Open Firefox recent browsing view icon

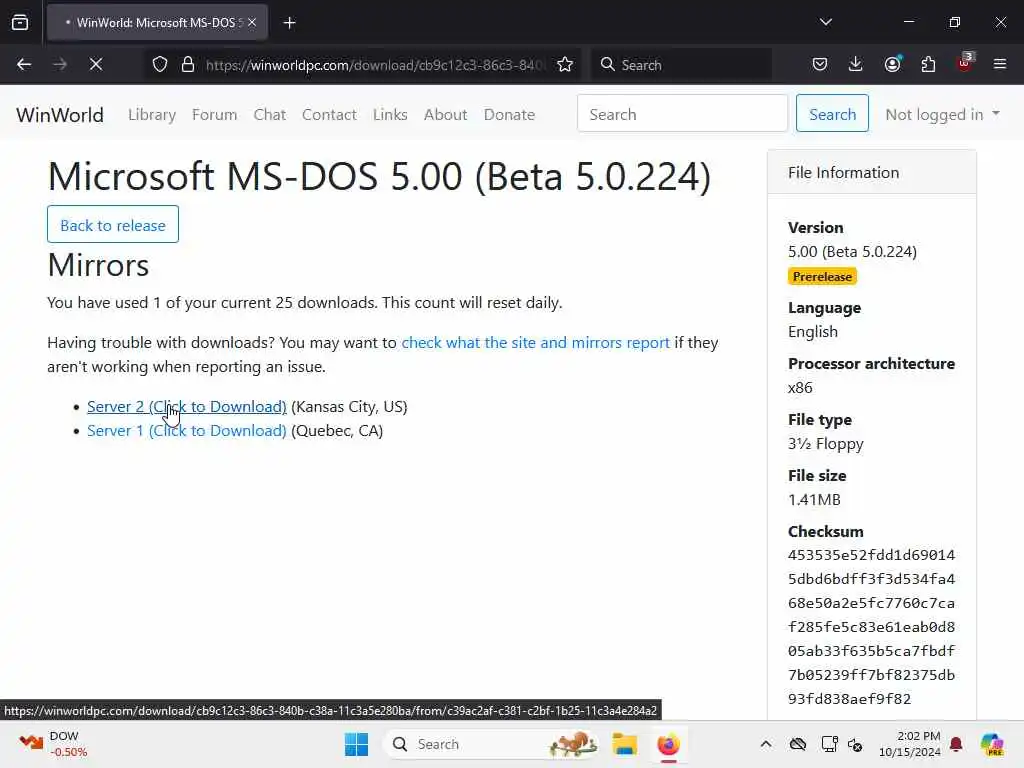coord(20,22)
